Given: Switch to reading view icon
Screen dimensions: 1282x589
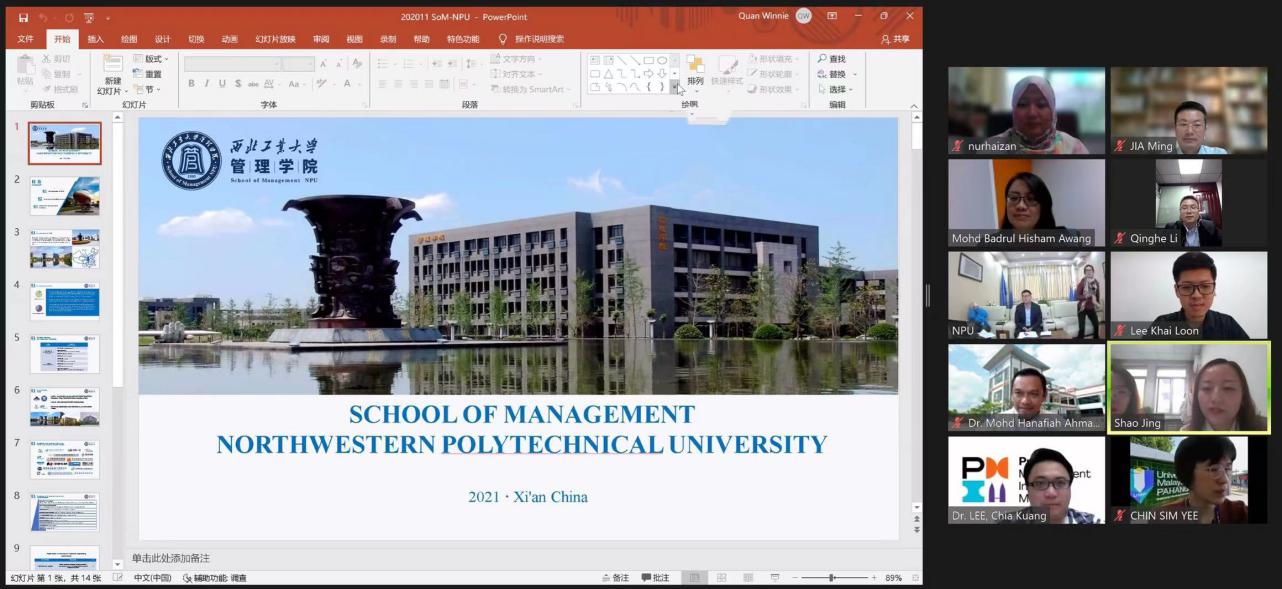Looking at the screenshot, I should click(x=746, y=578).
